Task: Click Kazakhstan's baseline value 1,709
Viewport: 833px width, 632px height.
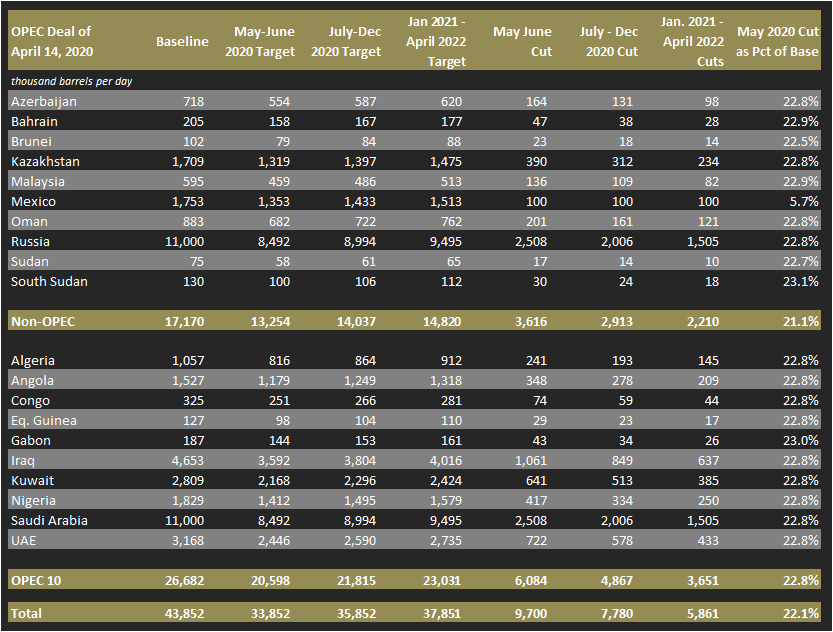Action: [188, 161]
